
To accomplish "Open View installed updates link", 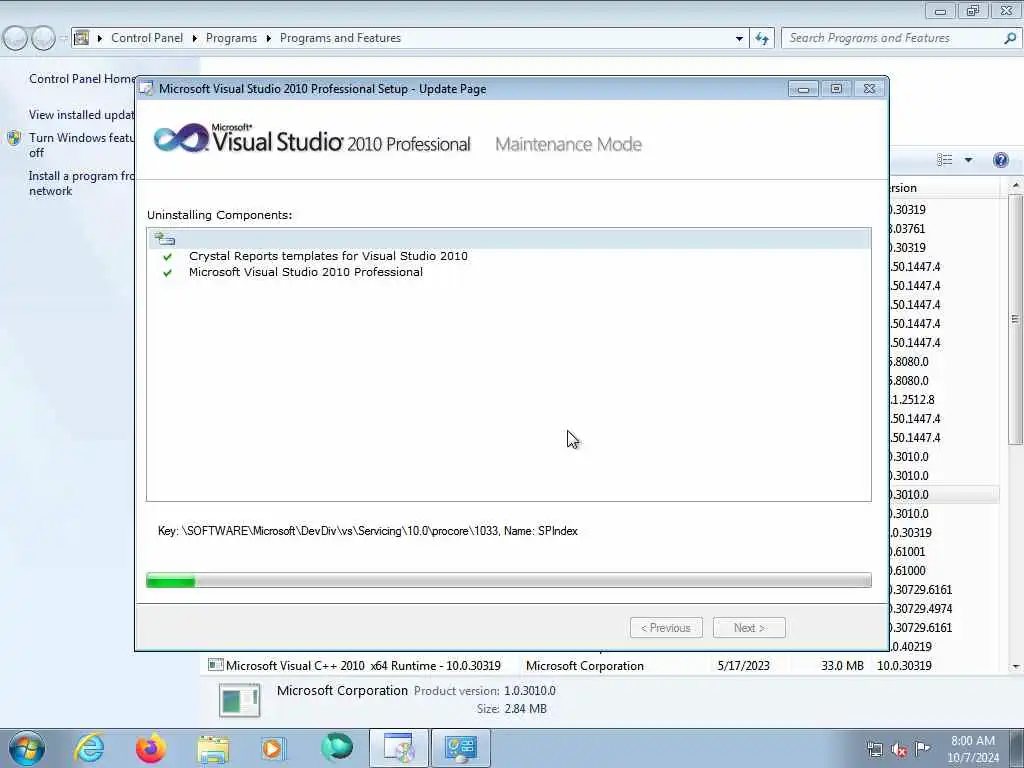I will pos(82,115).
